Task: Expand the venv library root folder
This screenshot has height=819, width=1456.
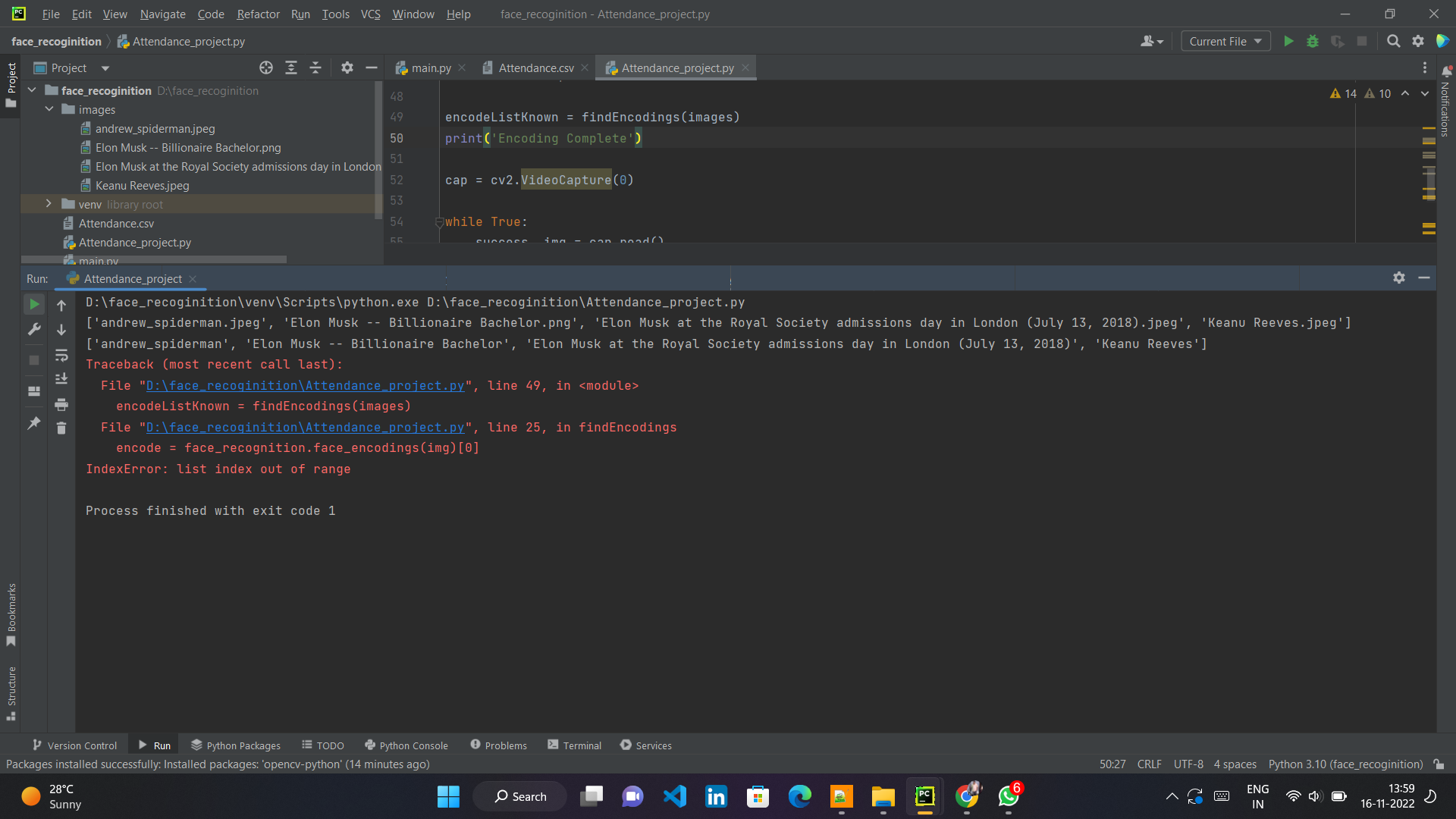Action: [x=49, y=204]
